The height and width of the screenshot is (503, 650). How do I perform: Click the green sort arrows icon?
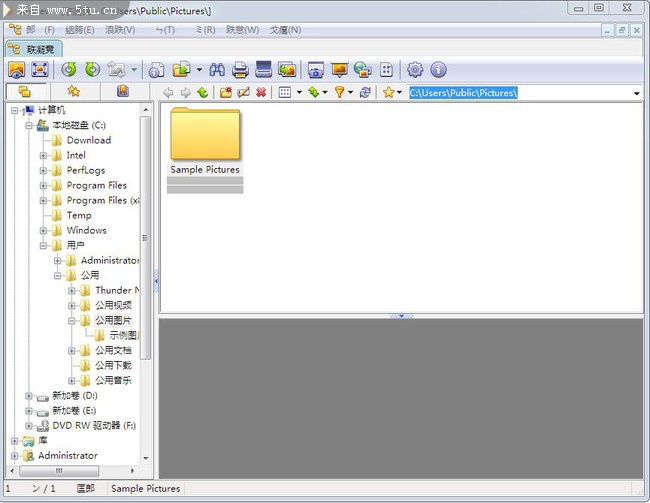pos(314,92)
